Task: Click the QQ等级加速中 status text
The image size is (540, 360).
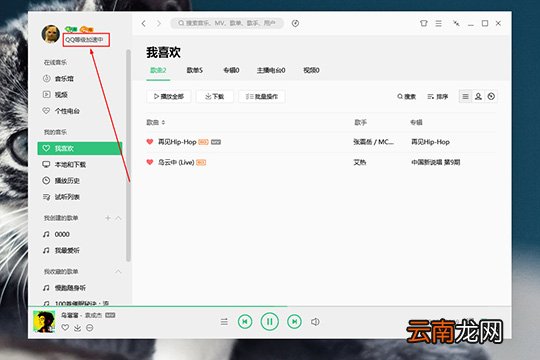Action: [84, 40]
